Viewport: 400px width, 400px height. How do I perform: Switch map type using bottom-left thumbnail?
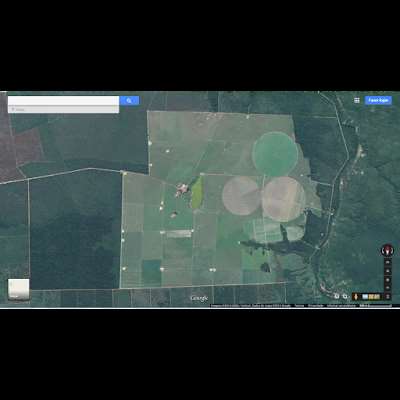click(19, 289)
